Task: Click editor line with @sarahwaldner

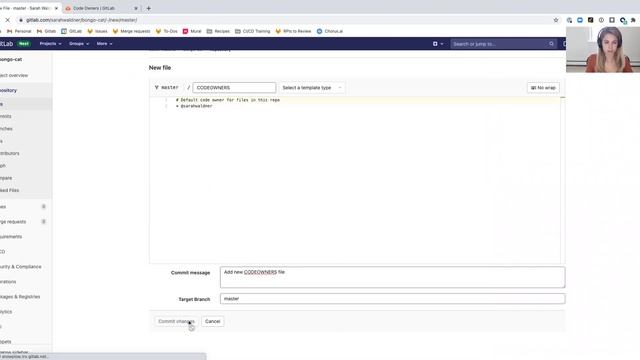Action: point(194,106)
